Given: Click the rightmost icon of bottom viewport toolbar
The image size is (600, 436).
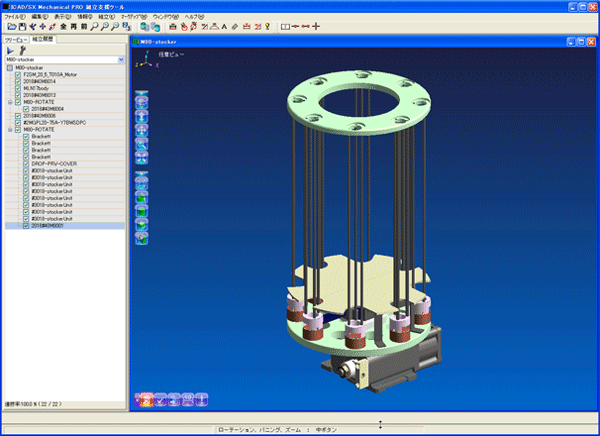Looking at the screenshot, I should (x=201, y=400).
